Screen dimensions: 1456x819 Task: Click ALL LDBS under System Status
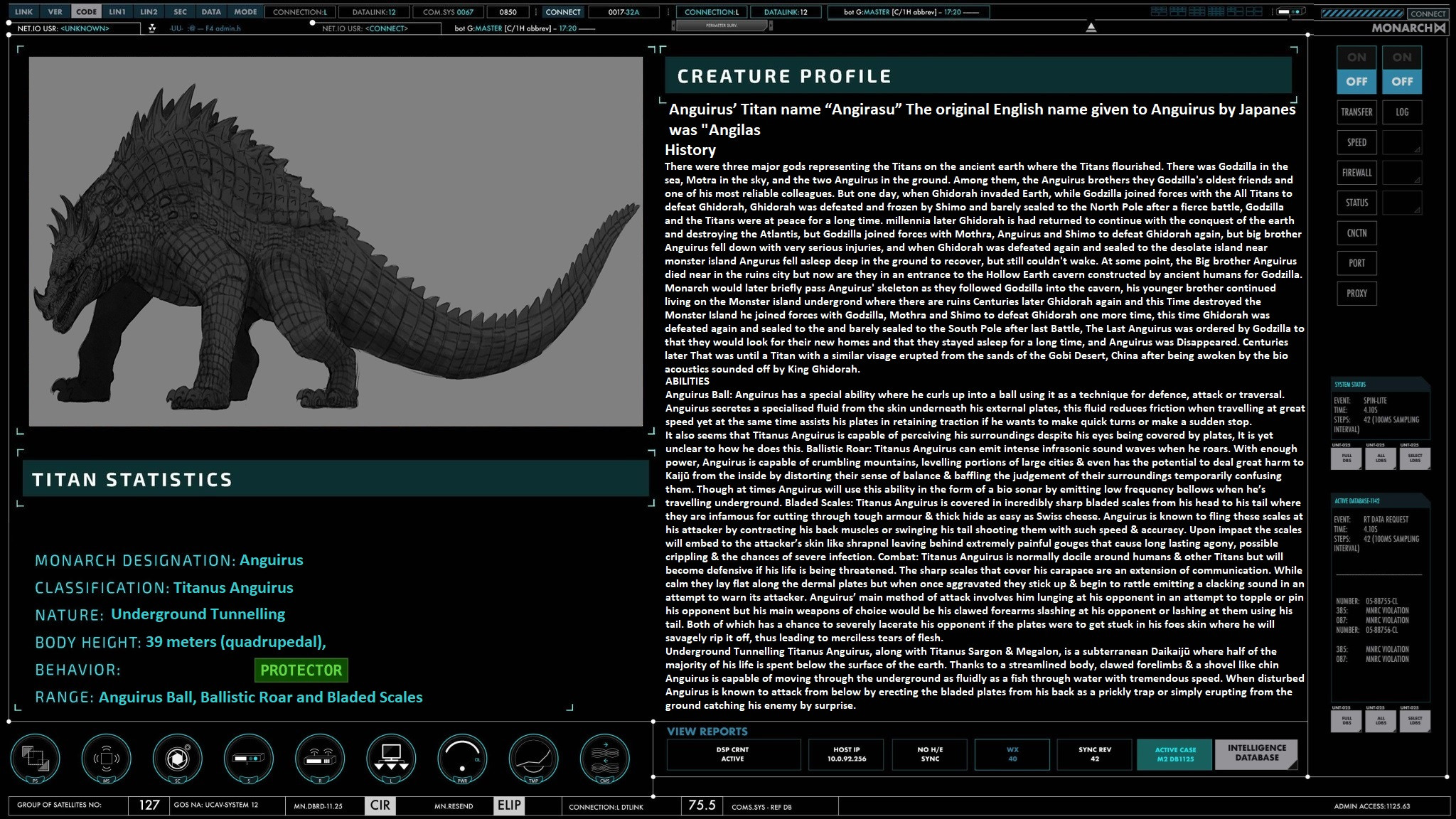tap(1381, 459)
